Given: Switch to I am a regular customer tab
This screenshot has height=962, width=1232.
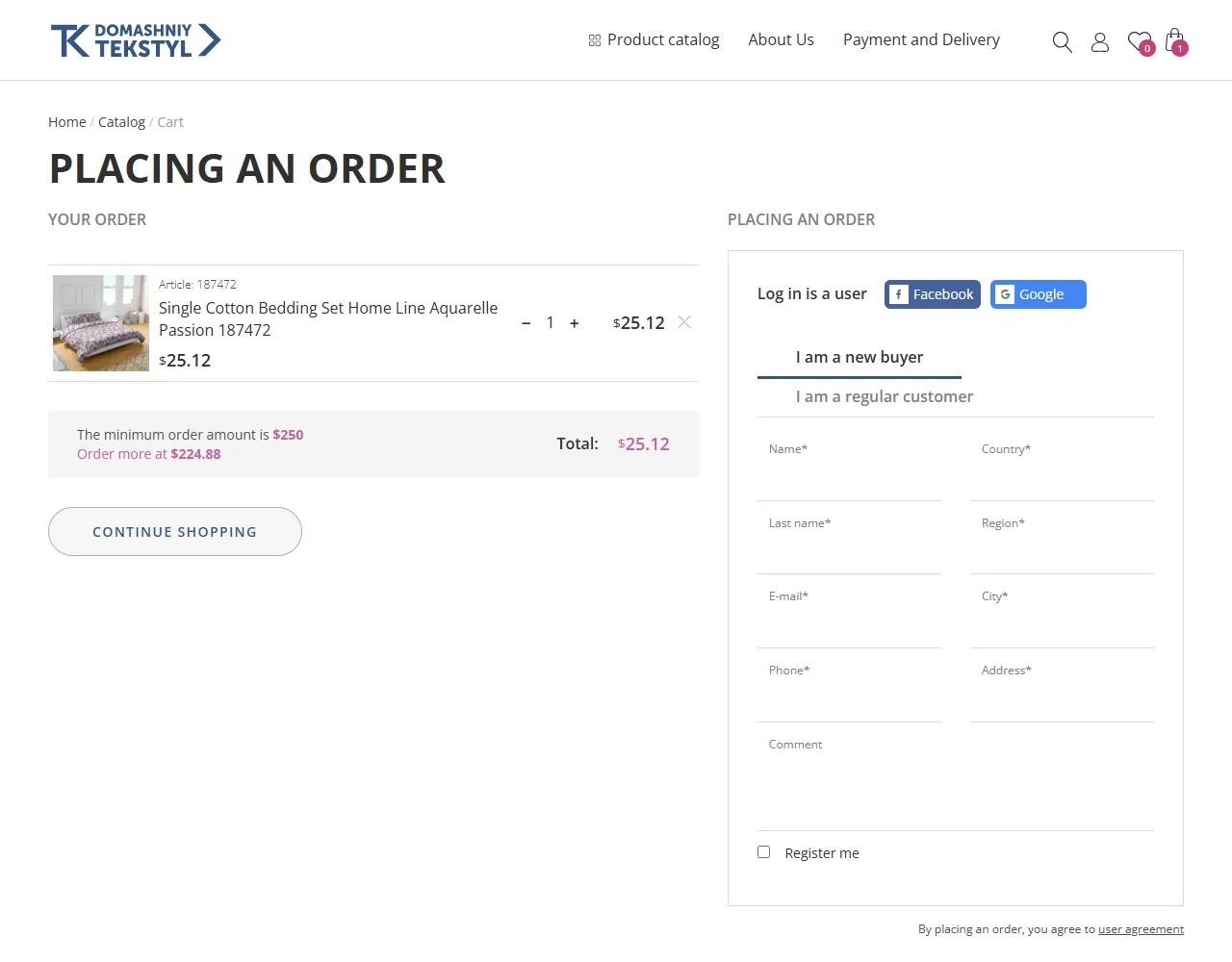Looking at the screenshot, I should pyautogui.click(x=884, y=396).
